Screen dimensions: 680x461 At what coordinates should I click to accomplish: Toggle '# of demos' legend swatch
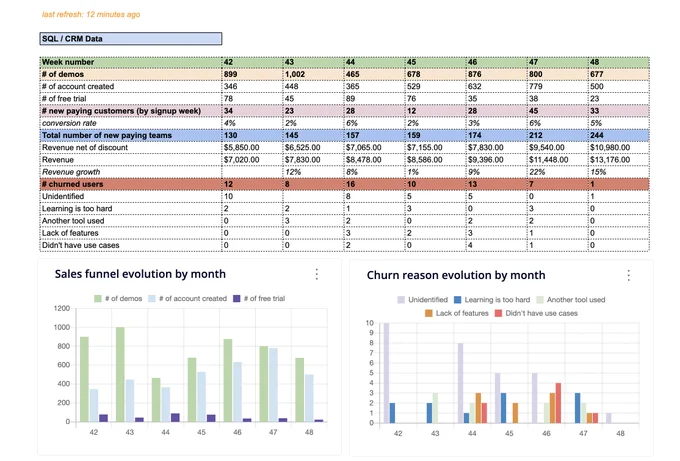pos(98,298)
